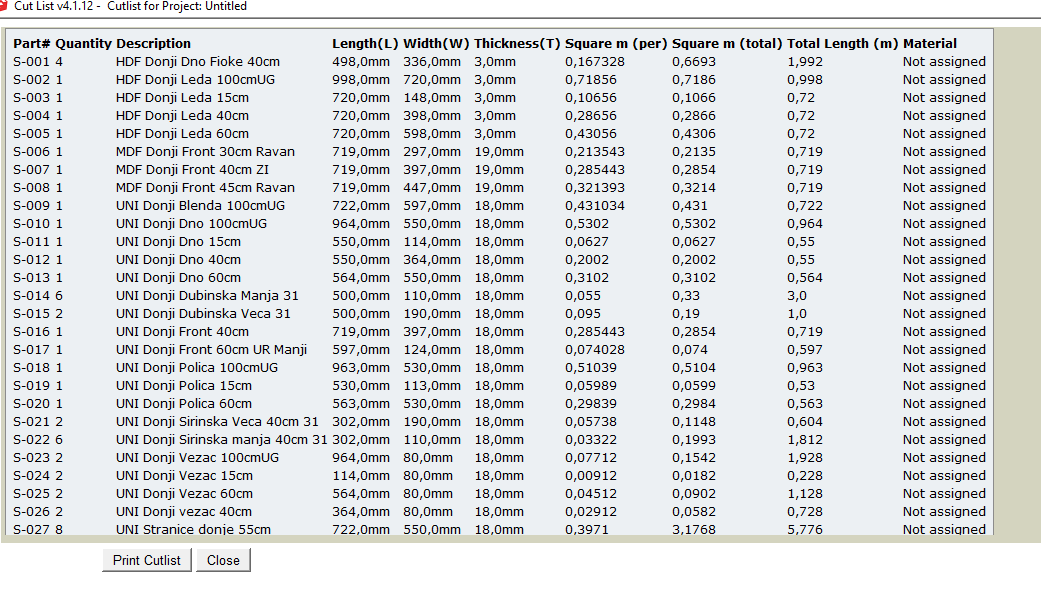Select the Part# column header

click(x=32, y=43)
